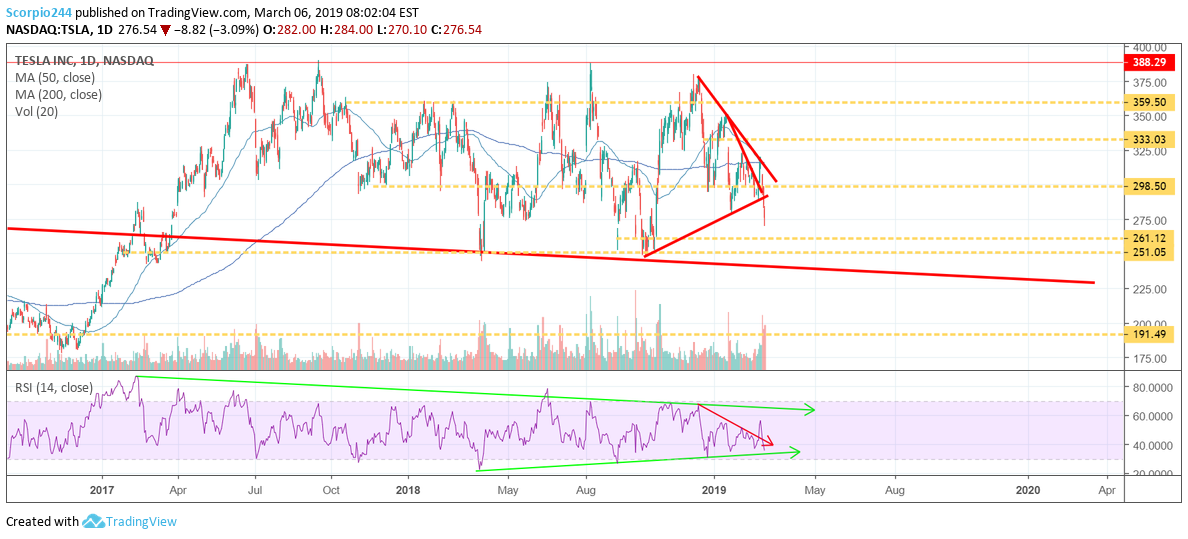Select the Vol (20) indicator label
The width and height of the screenshot is (1188, 539).
tap(36, 111)
